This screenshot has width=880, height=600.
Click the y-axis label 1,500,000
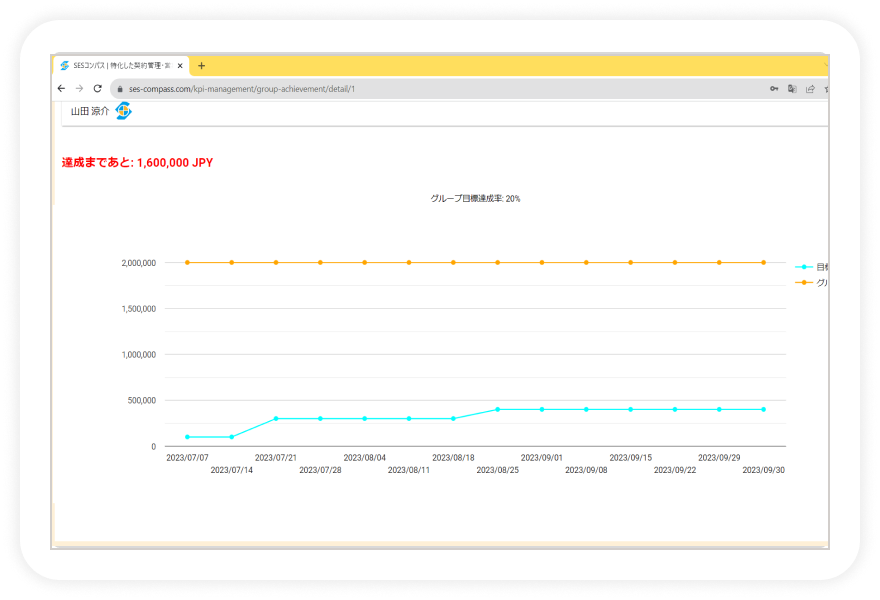point(139,309)
